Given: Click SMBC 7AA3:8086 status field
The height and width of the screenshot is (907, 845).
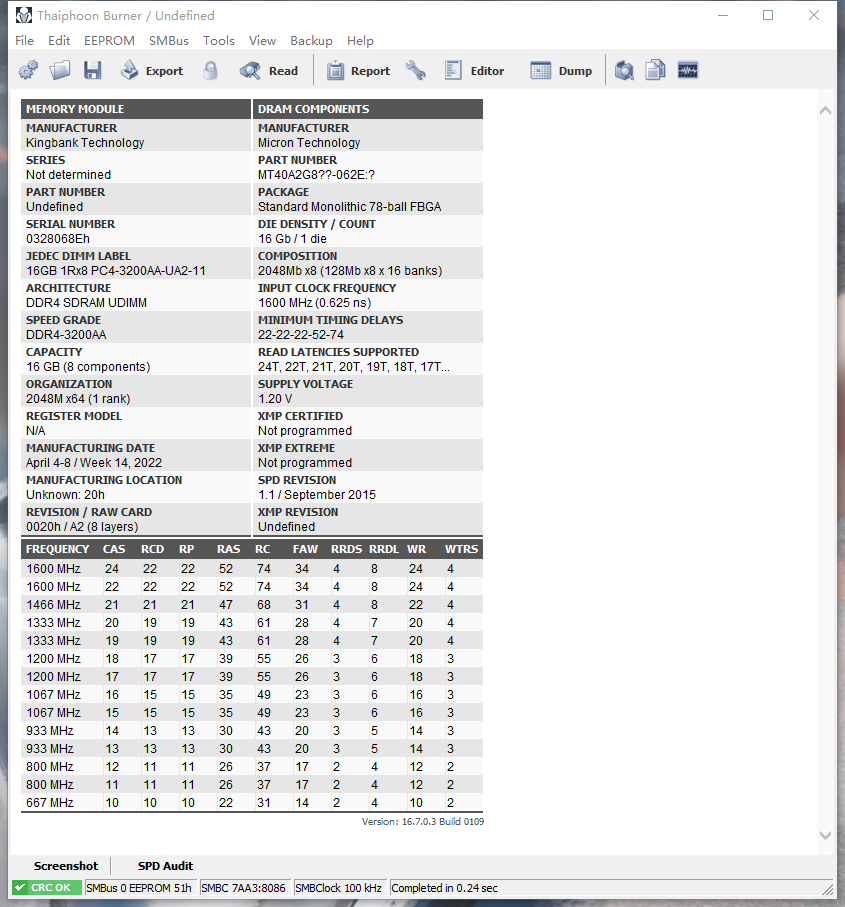Looking at the screenshot, I should [243, 888].
